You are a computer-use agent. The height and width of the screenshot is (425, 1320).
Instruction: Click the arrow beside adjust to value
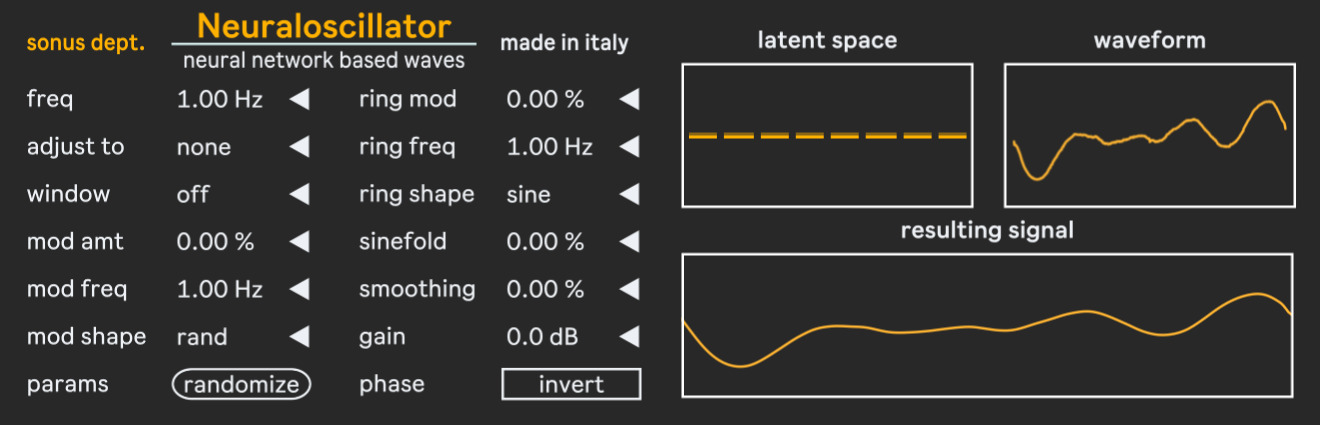[x=299, y=147]
